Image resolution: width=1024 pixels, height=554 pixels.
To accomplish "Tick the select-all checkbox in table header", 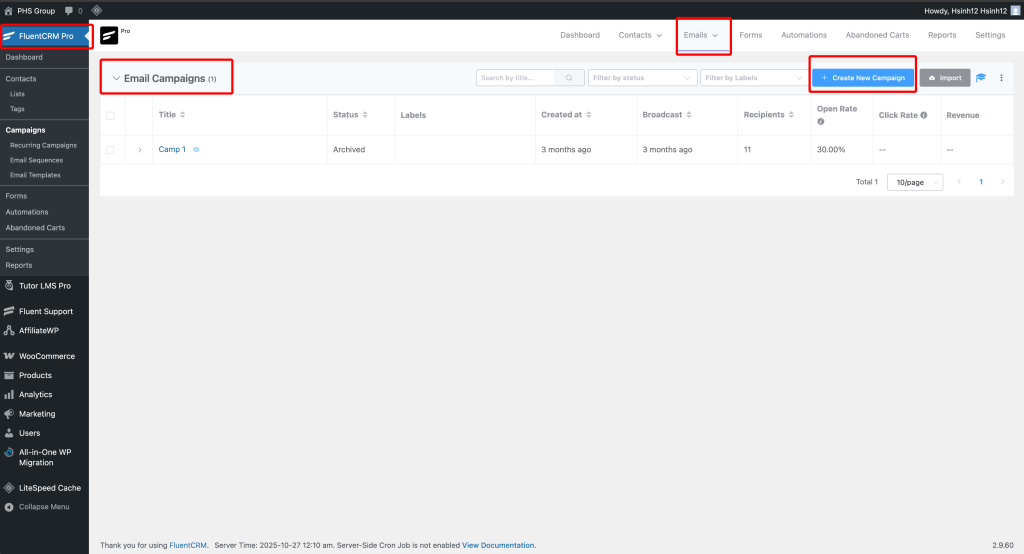I will (x=110, y=115).
